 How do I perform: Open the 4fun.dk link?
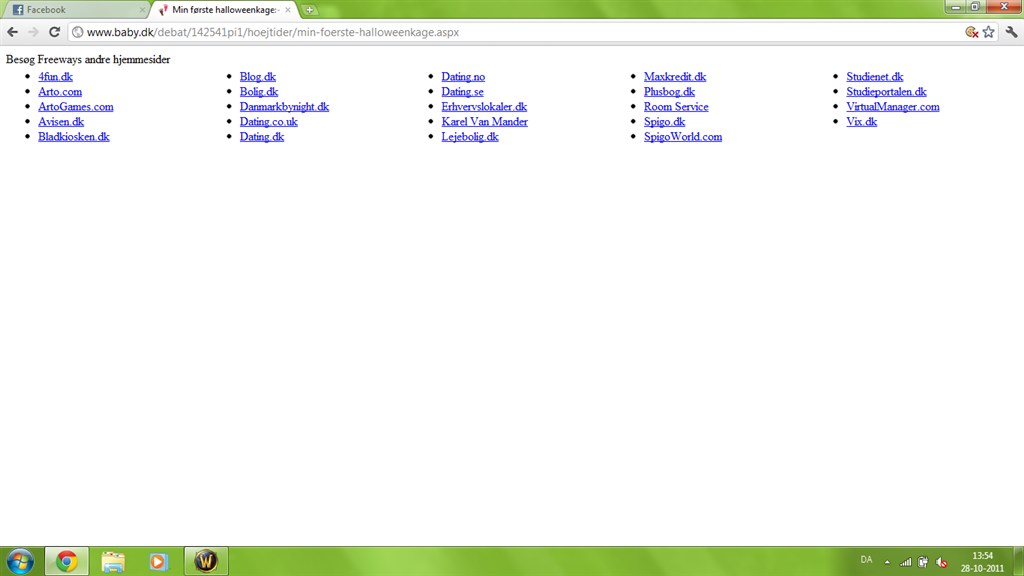(x=56, y=76)
